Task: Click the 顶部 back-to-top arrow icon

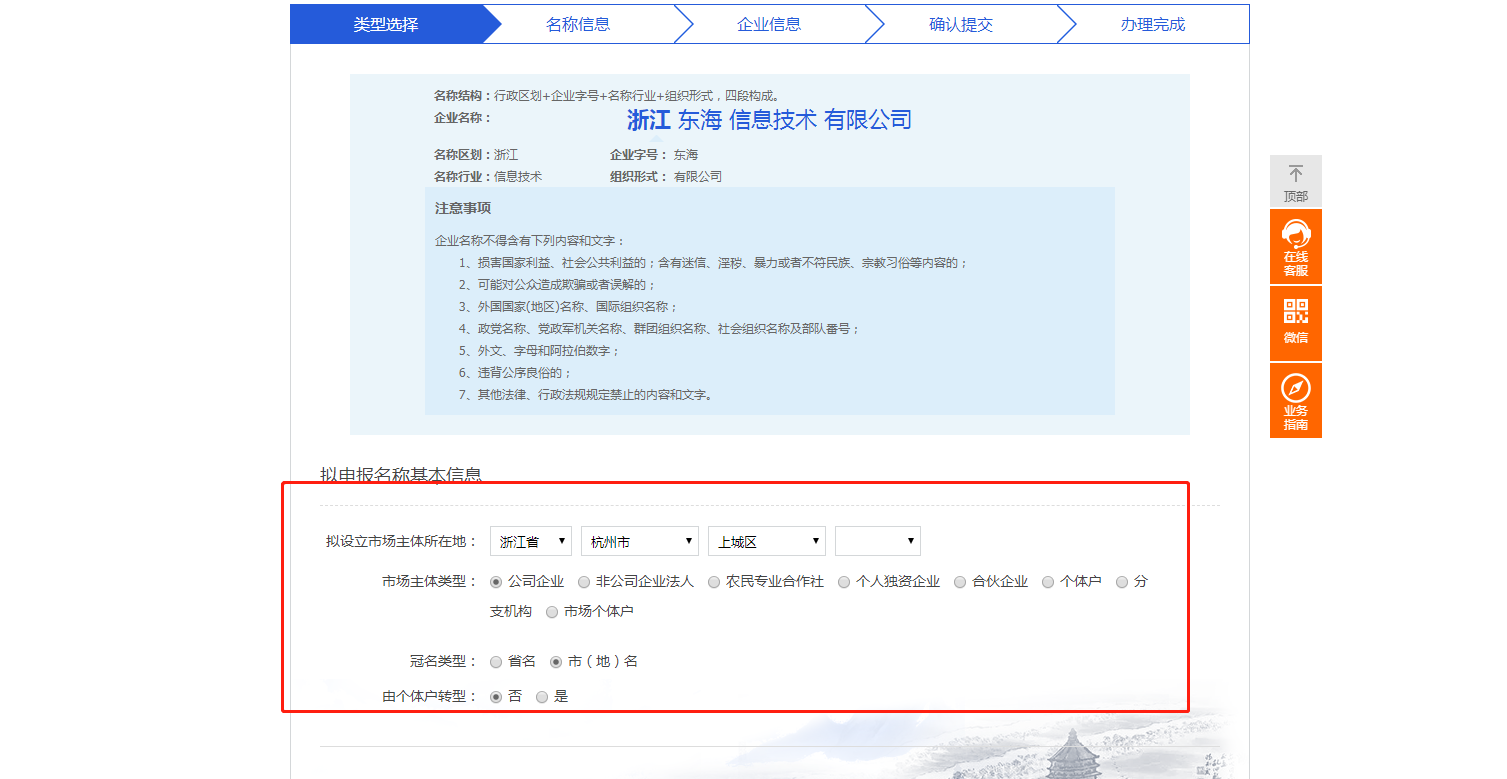Action: 1295,174
